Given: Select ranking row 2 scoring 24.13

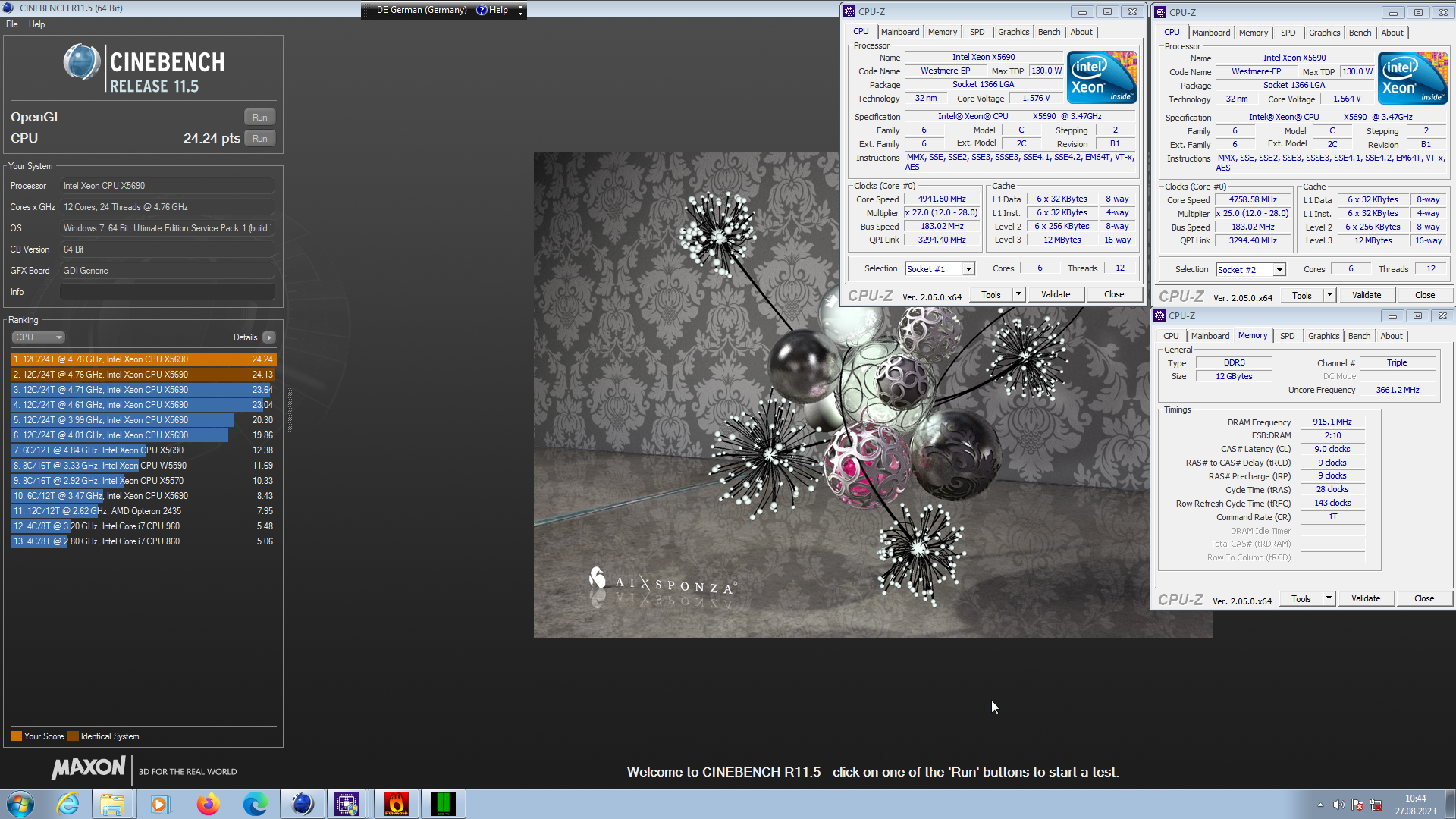Looking at the screenshot, I should coord(143,375).
